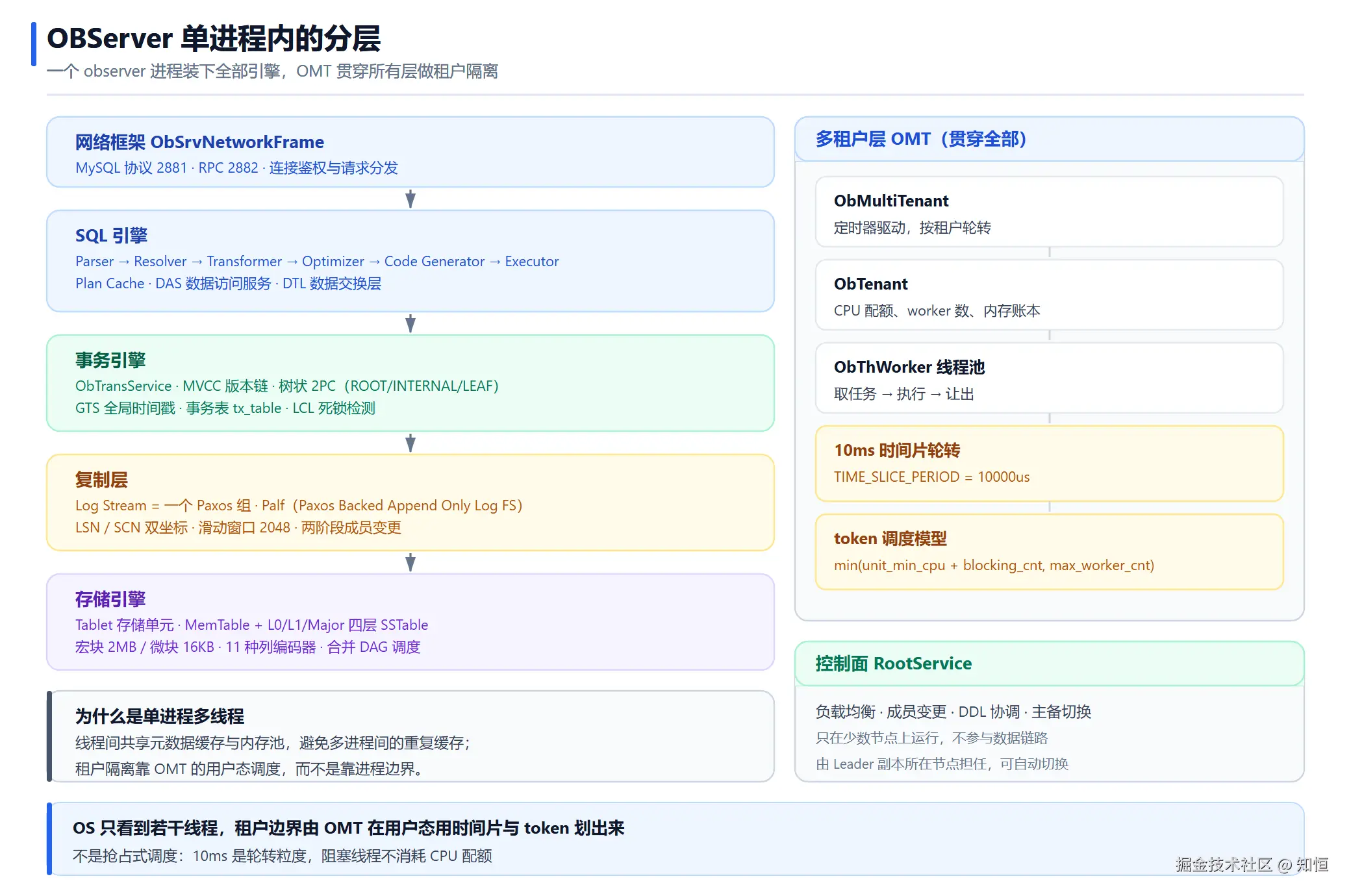Select the formula min(unit_min_cpu + blocking_cnt, max_worker_cnt)
The width and height of the screenshot is (1351, 896).
click(x=994, y=566)
